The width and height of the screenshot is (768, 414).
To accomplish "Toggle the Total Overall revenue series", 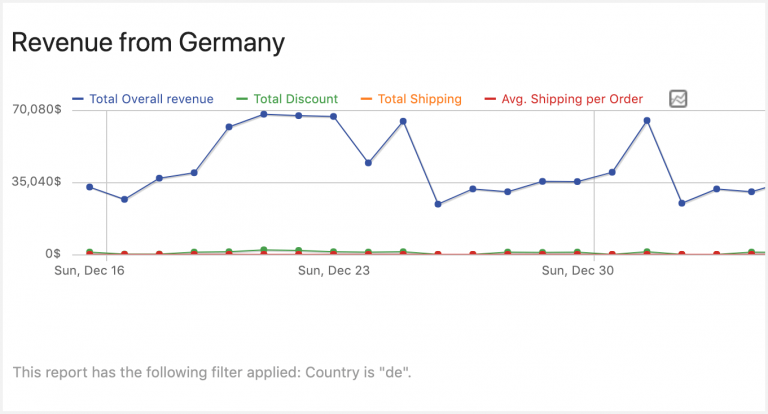I will 151,99.
